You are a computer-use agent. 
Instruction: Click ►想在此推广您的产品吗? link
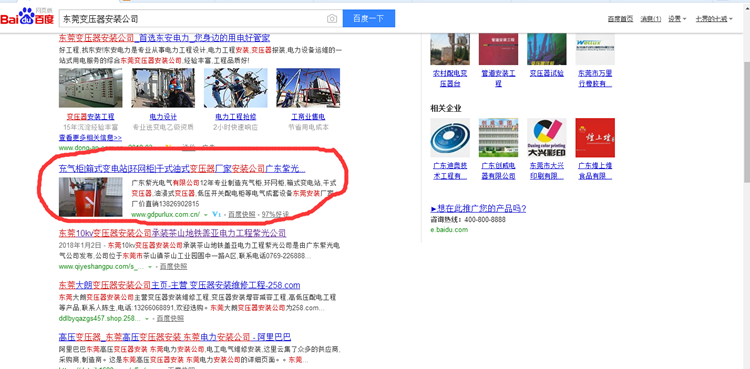(x=478, y=209)
